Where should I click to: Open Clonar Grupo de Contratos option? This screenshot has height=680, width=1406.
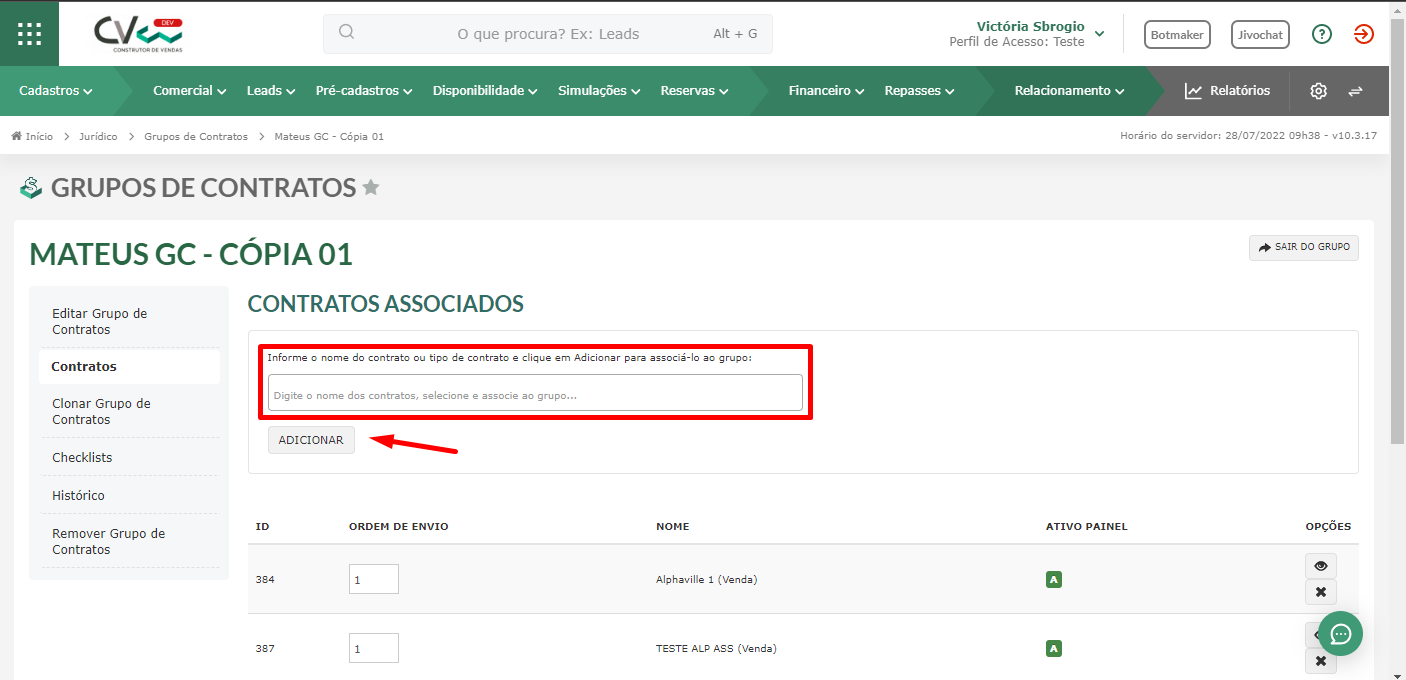(129, 411)
